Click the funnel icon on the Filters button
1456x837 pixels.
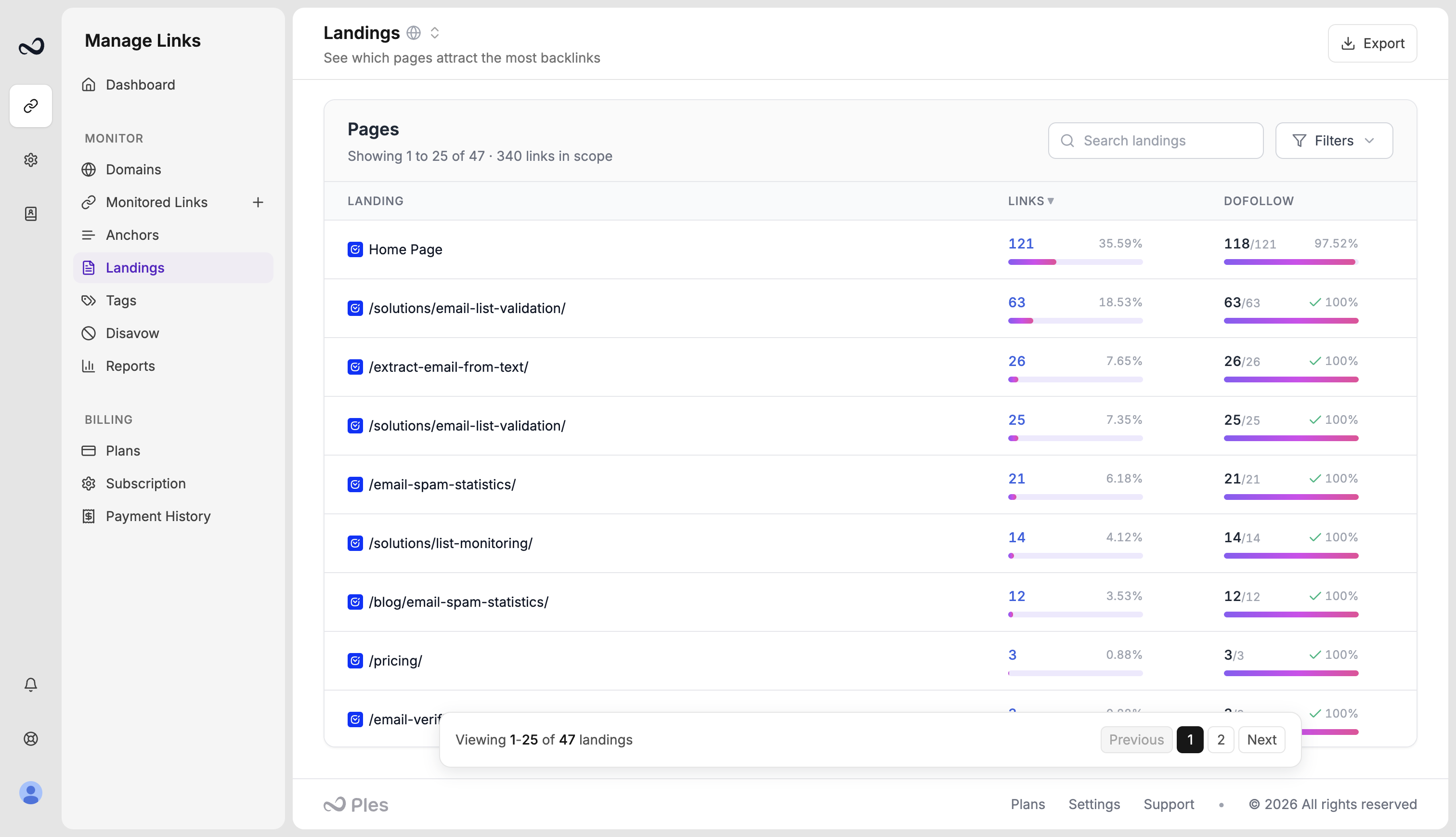click(x=1299, y=141)
